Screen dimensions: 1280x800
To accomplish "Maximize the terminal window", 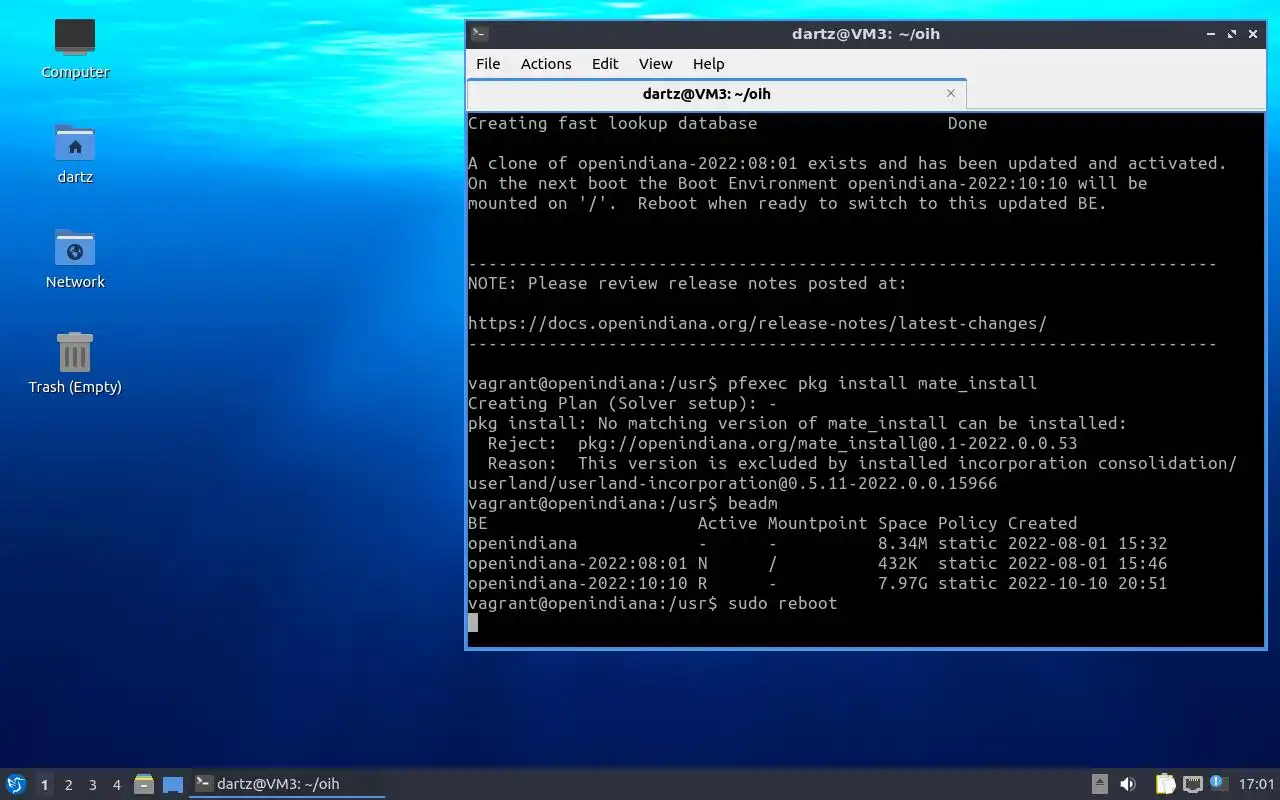I will point(1233,34).
